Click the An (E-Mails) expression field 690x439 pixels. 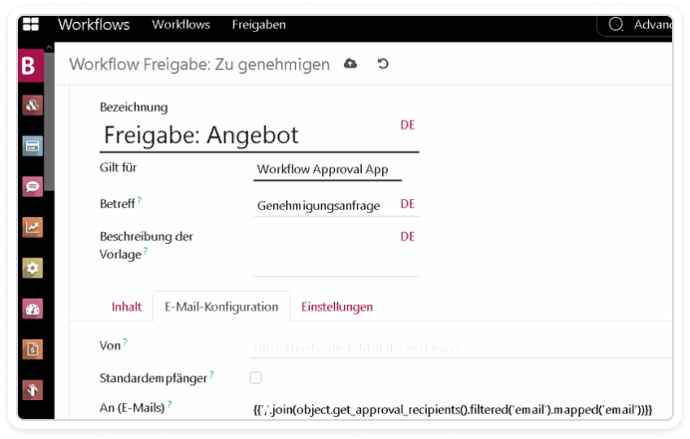pos(453,410)
